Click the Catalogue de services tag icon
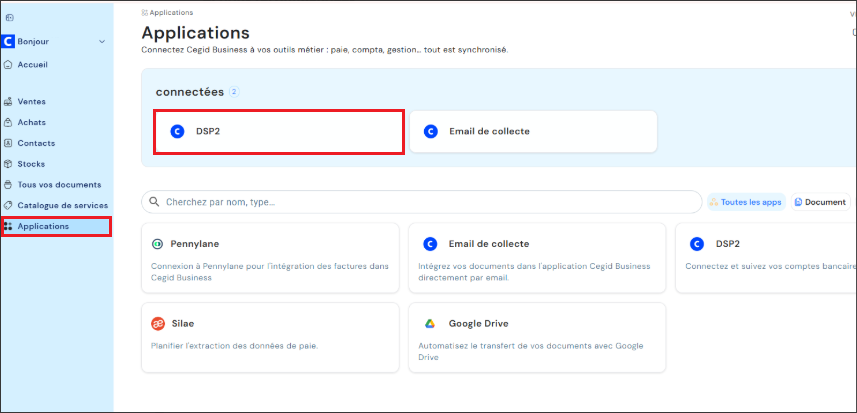The height and width of the screenshot is (413, 857). 8,205
